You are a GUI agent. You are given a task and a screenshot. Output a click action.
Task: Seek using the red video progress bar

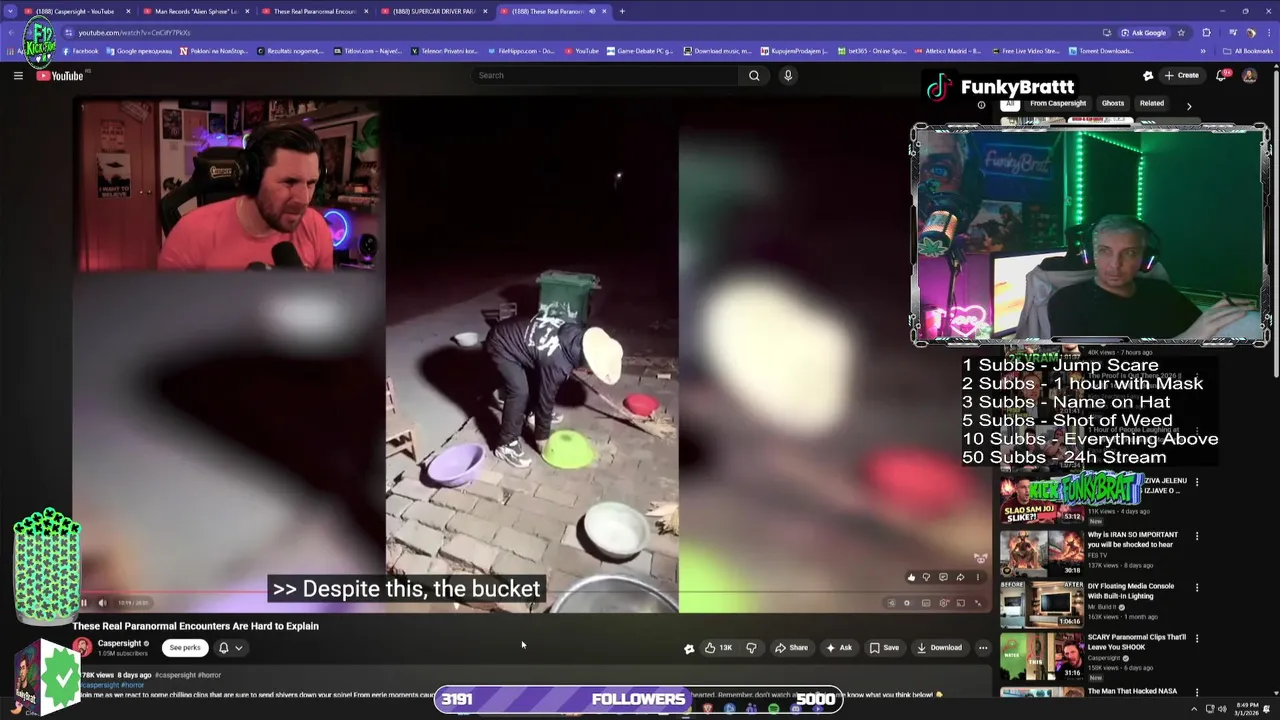tap(530, 592)
